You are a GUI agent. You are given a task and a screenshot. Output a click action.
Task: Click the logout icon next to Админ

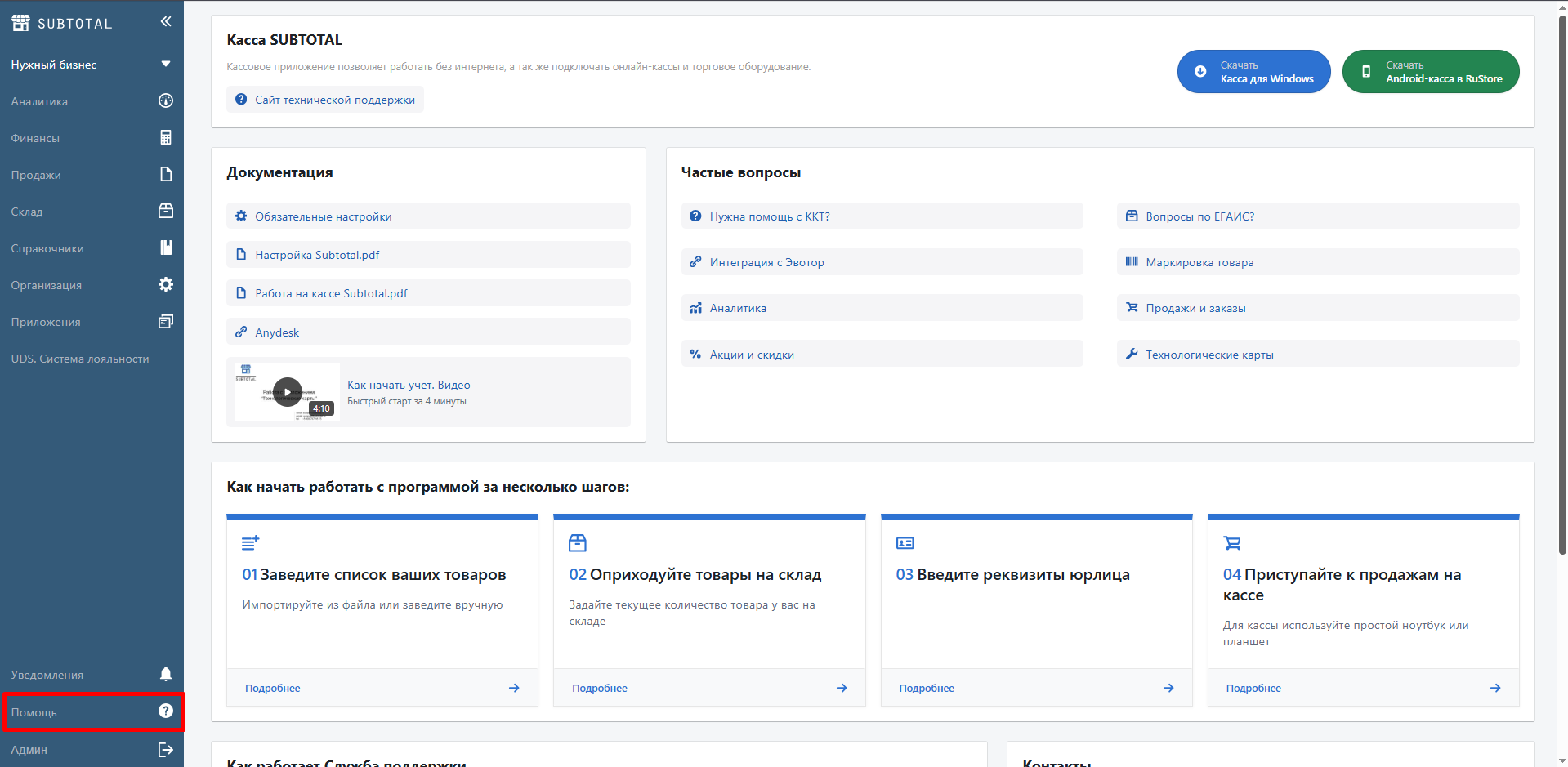[x=166, y=750]
